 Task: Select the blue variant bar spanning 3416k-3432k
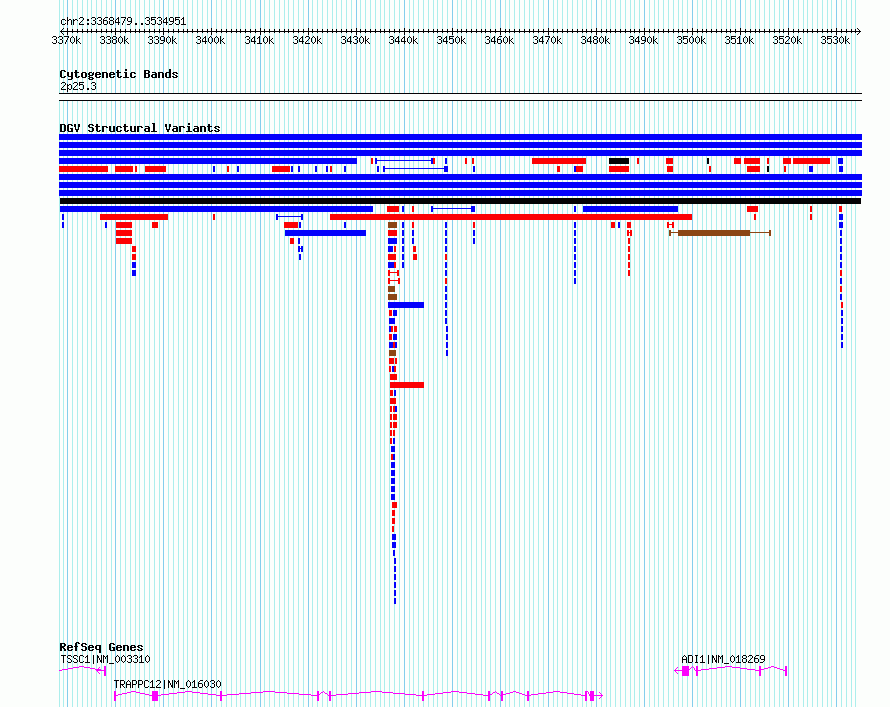pyautogui.click(x=325, y=233)
